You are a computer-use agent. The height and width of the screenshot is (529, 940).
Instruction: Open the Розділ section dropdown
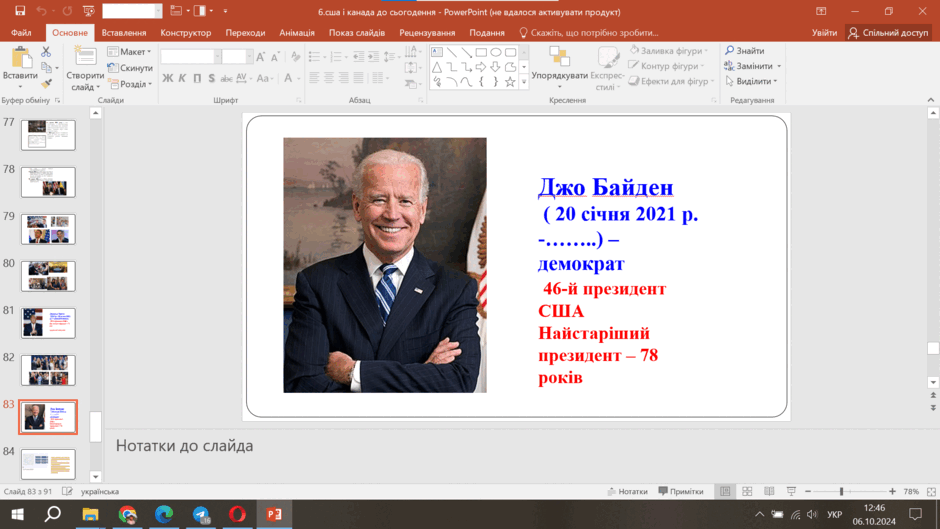(x=131, y=84)
